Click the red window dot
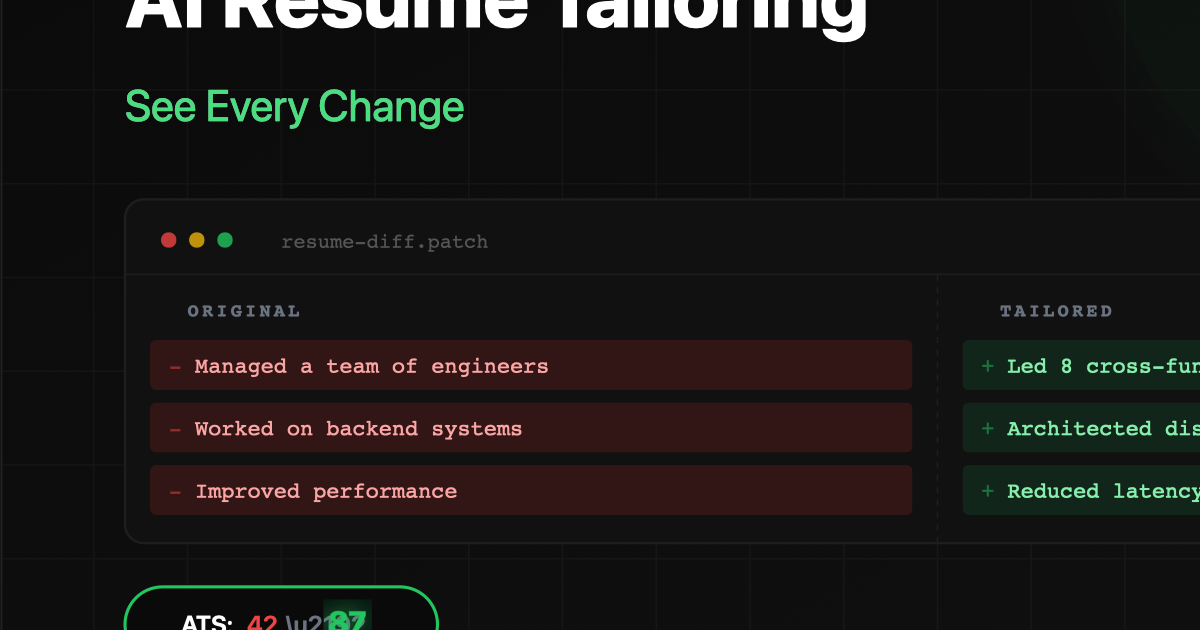Screen dimensions: 1200x630 coord(169,240)
